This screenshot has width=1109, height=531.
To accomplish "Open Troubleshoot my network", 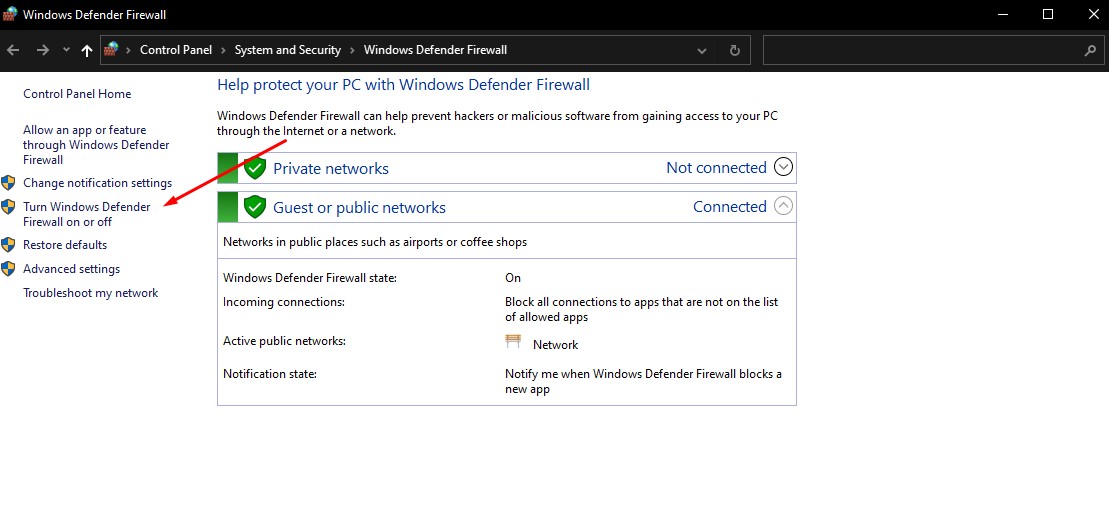I will pos(91,293).
